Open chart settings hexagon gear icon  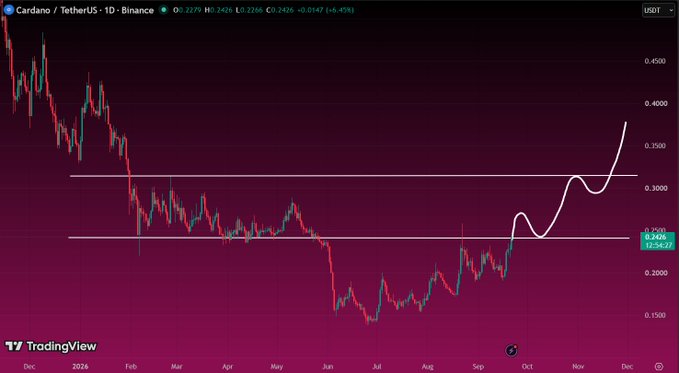(659, 367)
